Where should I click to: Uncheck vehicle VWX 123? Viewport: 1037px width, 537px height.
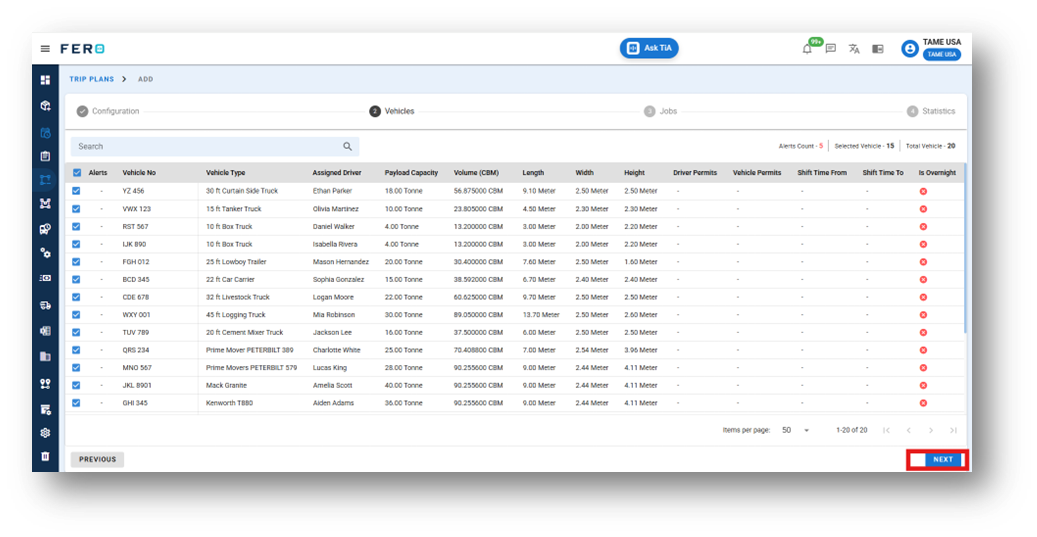pyautogui.click(x=76, y=209)
